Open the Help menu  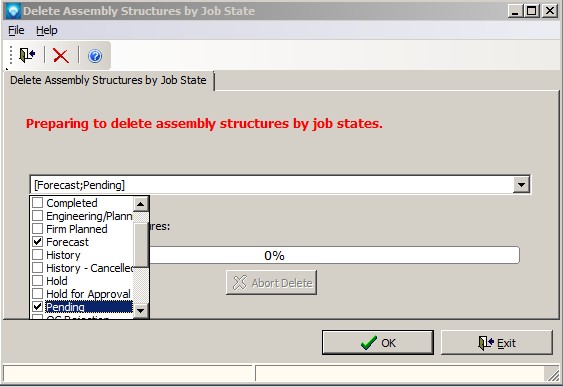click(x=47, y=31)
